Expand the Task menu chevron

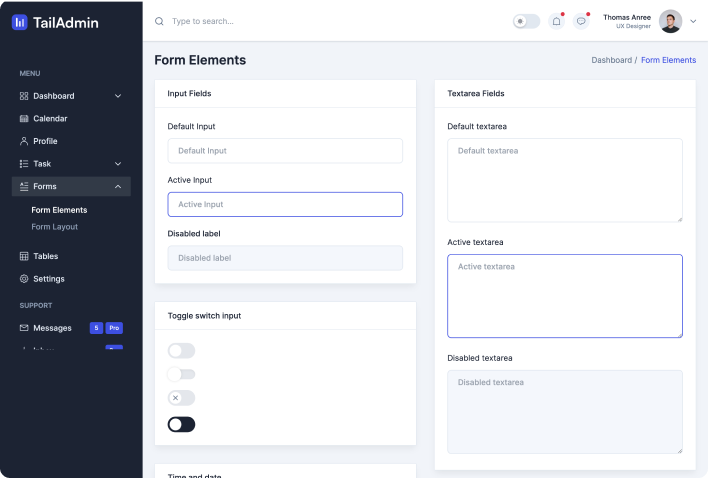pos(118,164)
